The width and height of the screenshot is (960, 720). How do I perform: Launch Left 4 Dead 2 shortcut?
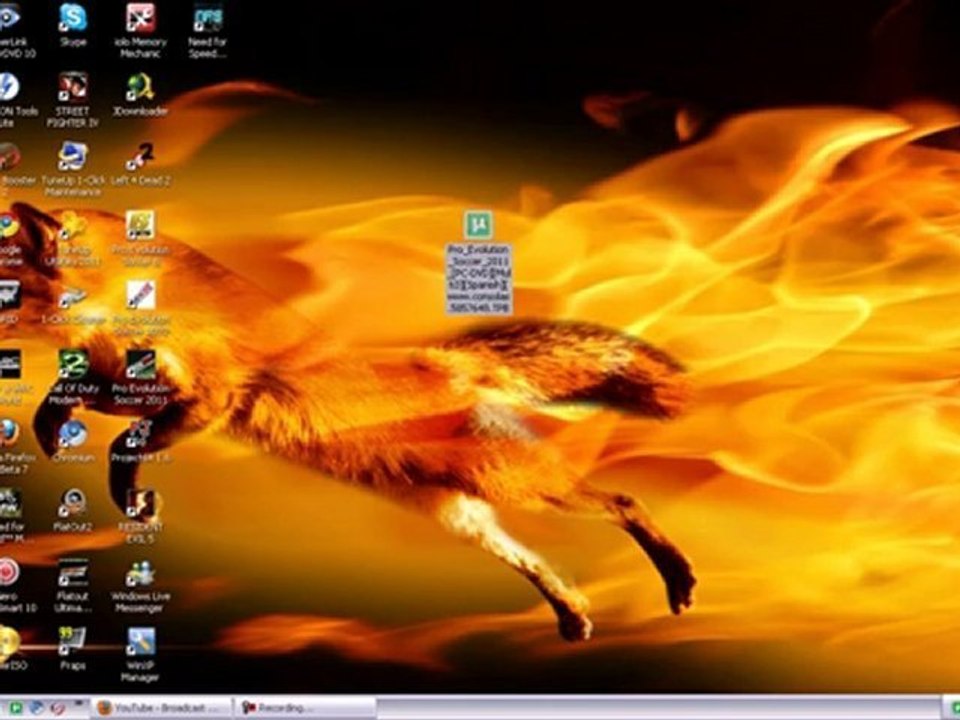140,163
